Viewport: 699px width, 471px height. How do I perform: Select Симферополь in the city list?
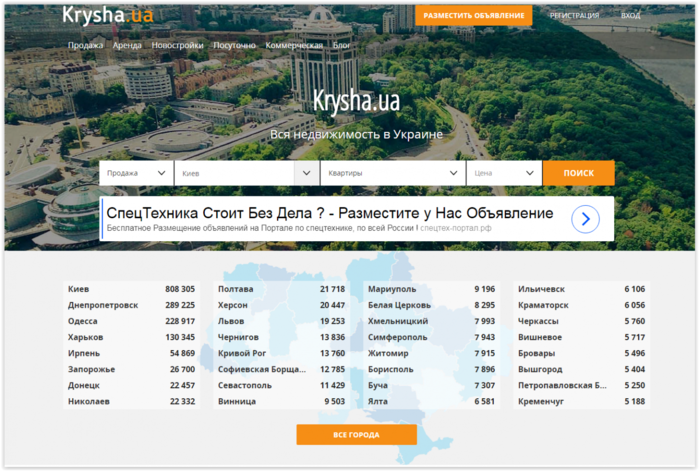(397, 337)
